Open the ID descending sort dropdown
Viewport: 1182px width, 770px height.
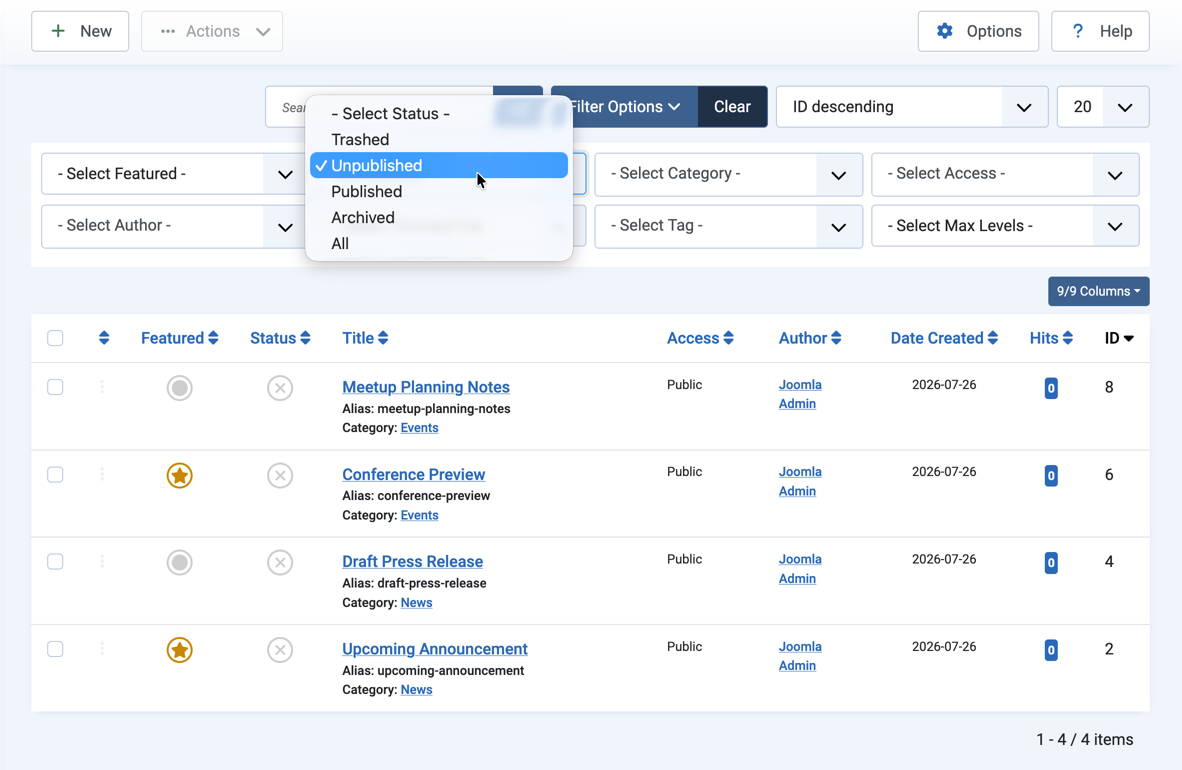[912, 107]
